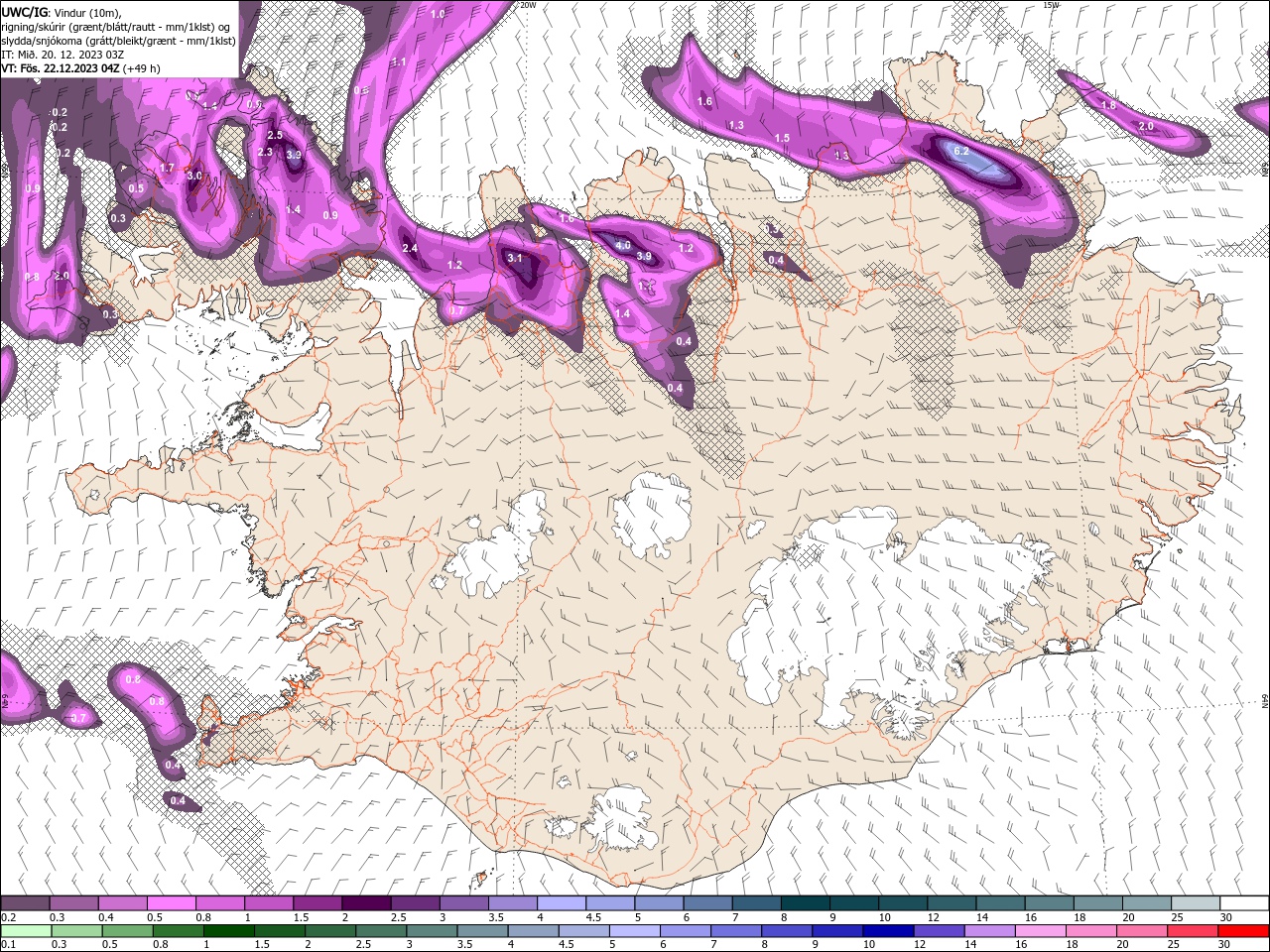
Task: Select the pale green lower-scale swatch at 0.1
Action: click(x=25, y=931)
